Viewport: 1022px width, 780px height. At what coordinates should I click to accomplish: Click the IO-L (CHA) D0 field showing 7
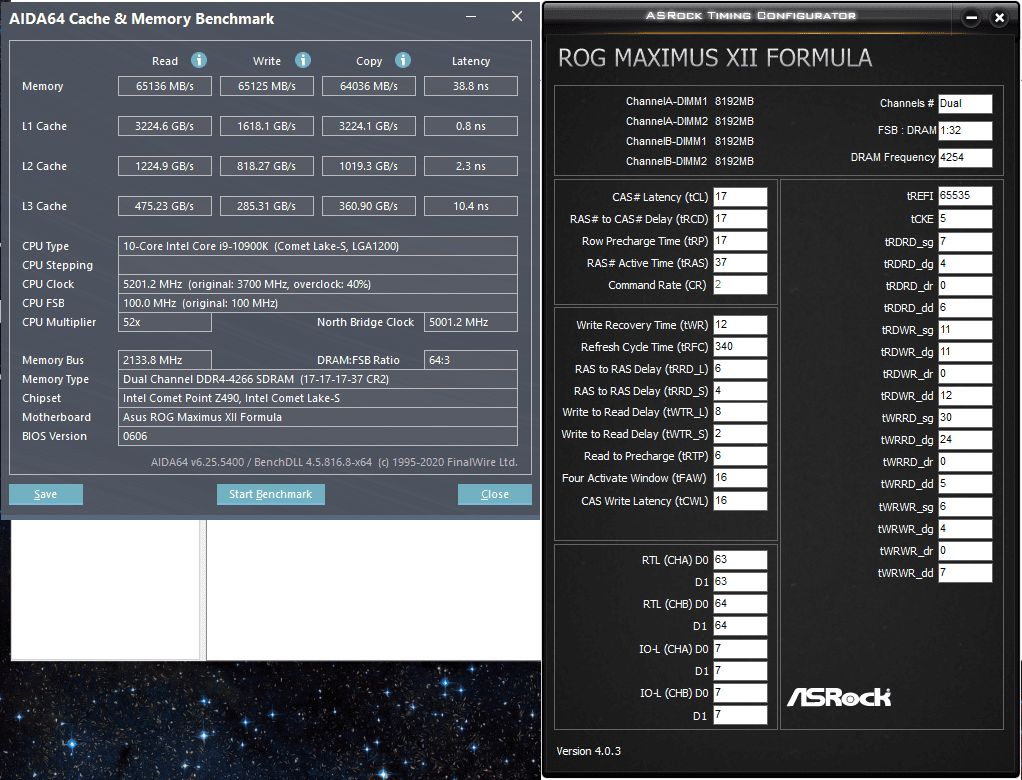pyautogui.click(x=740, y=649)
